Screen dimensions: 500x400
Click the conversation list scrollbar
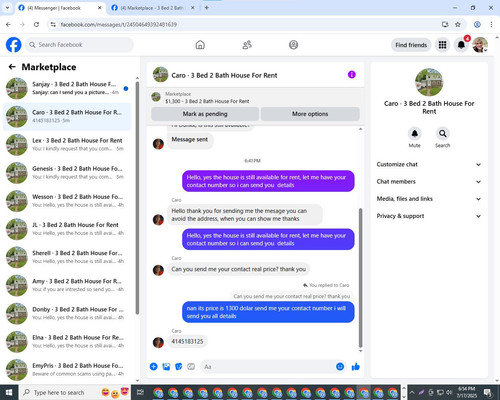[137, 197]
